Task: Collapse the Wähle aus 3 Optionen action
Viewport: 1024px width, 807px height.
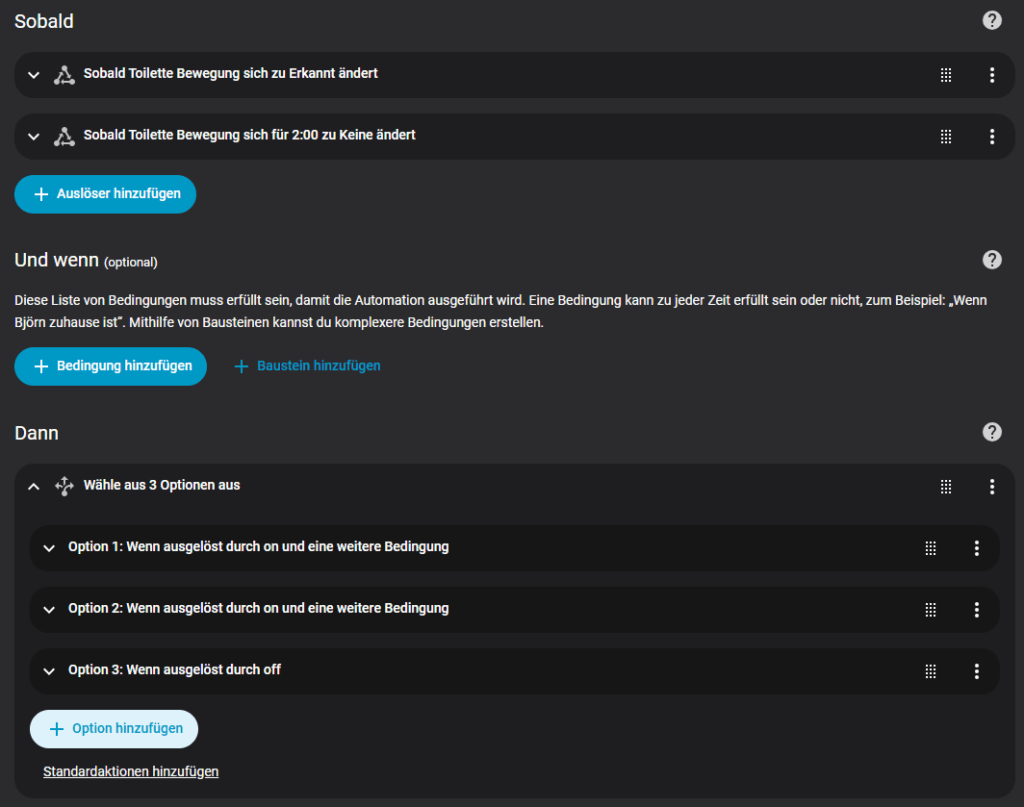Action: coord(33,486)
